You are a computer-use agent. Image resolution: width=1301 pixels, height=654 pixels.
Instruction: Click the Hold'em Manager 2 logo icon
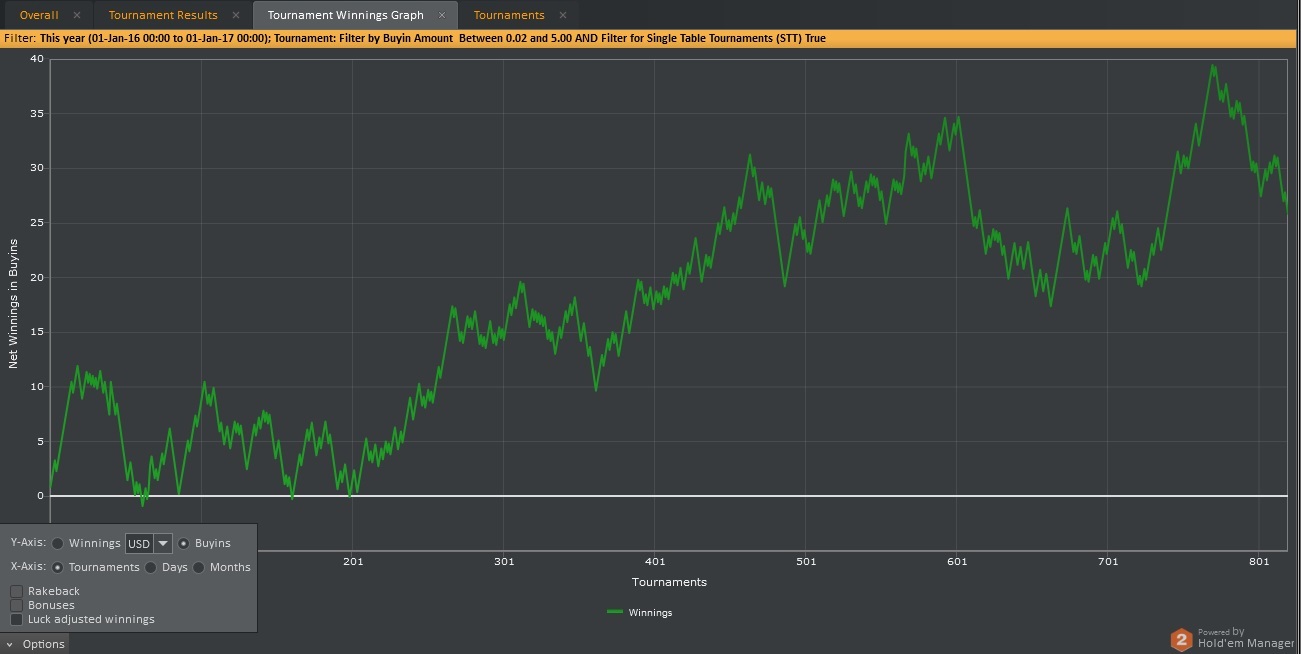click(x=1182, y=638)
